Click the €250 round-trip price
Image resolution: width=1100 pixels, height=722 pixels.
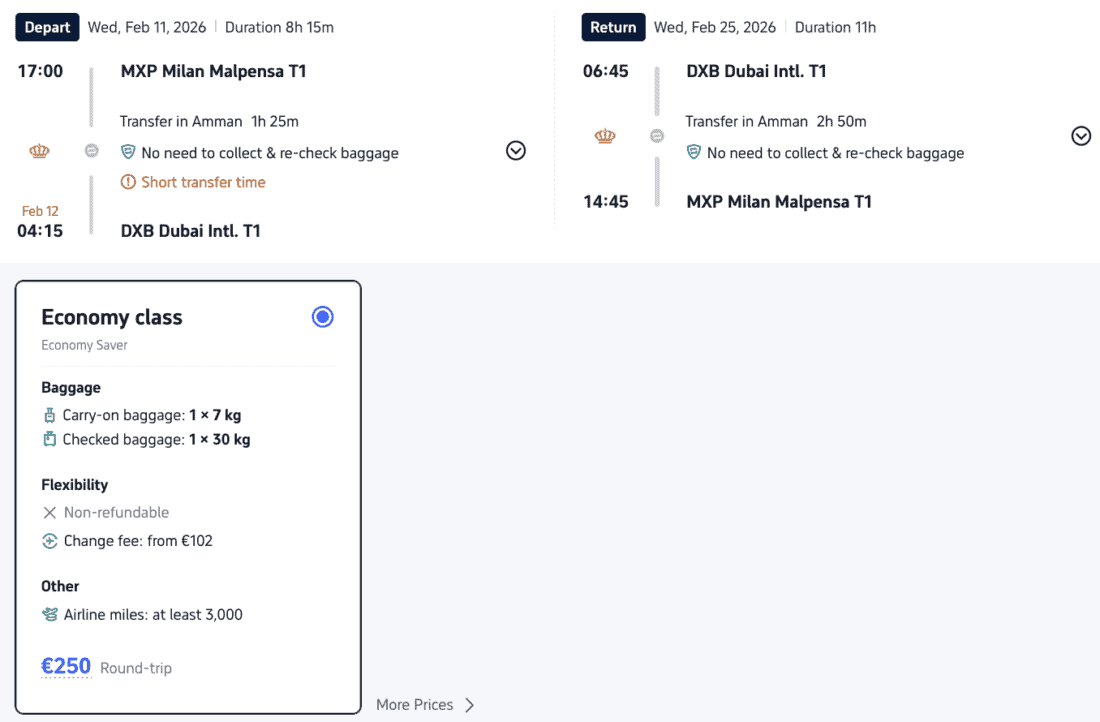[66, 666]
